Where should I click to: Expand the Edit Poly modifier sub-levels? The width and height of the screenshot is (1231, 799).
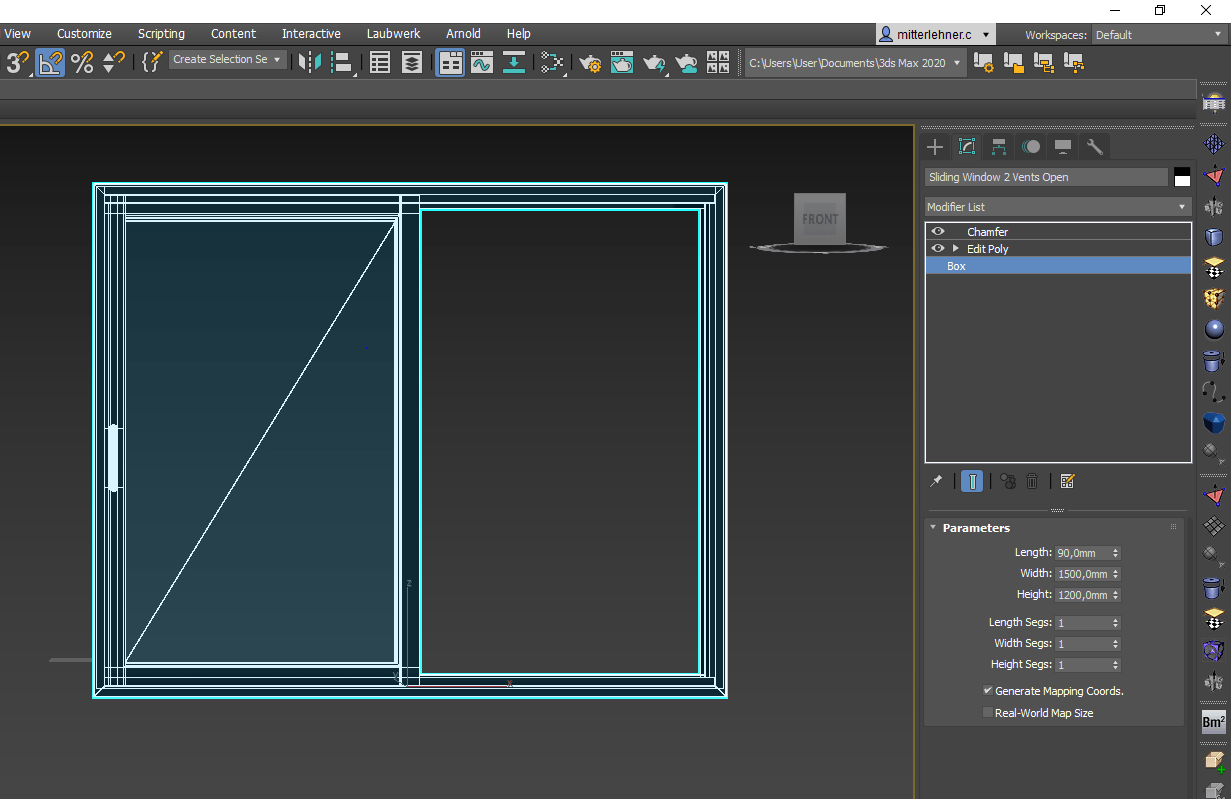pos(955,249)
